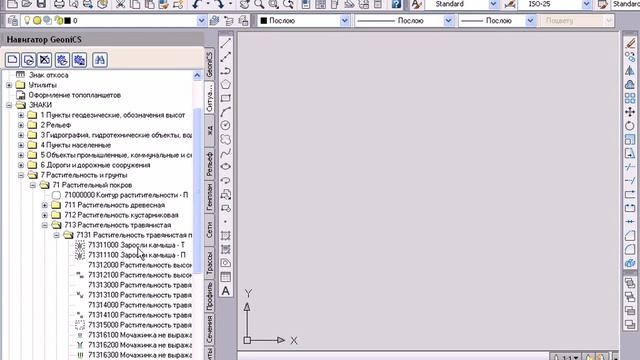This screenshot has height=360, width=640.
Task: Click the navigator tree scrollbar up arrow
Action: click(x=197, y=75)
